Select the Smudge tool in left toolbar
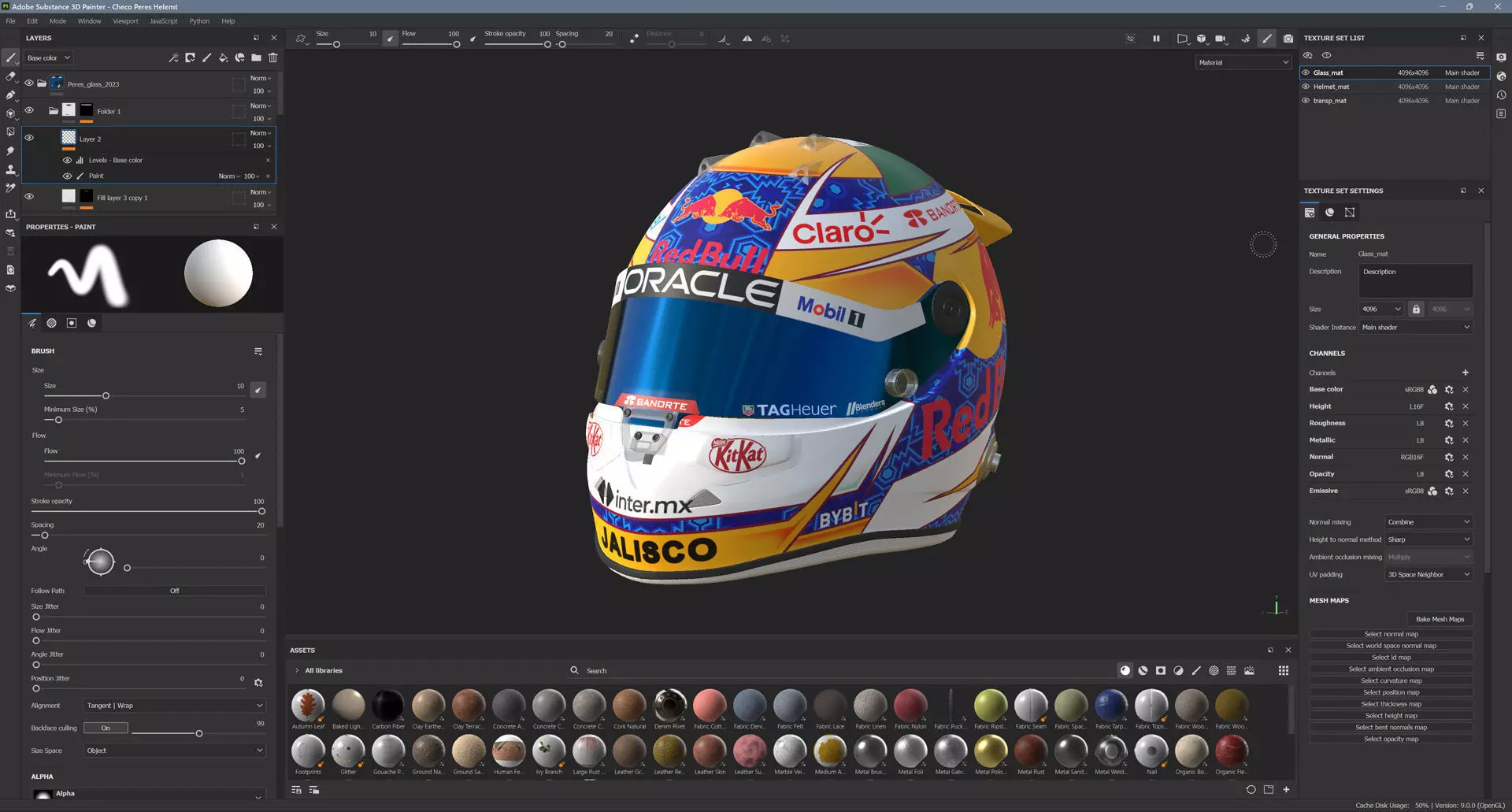The image size is (1512, 812). pyautogui.click(x=10, y=150)
